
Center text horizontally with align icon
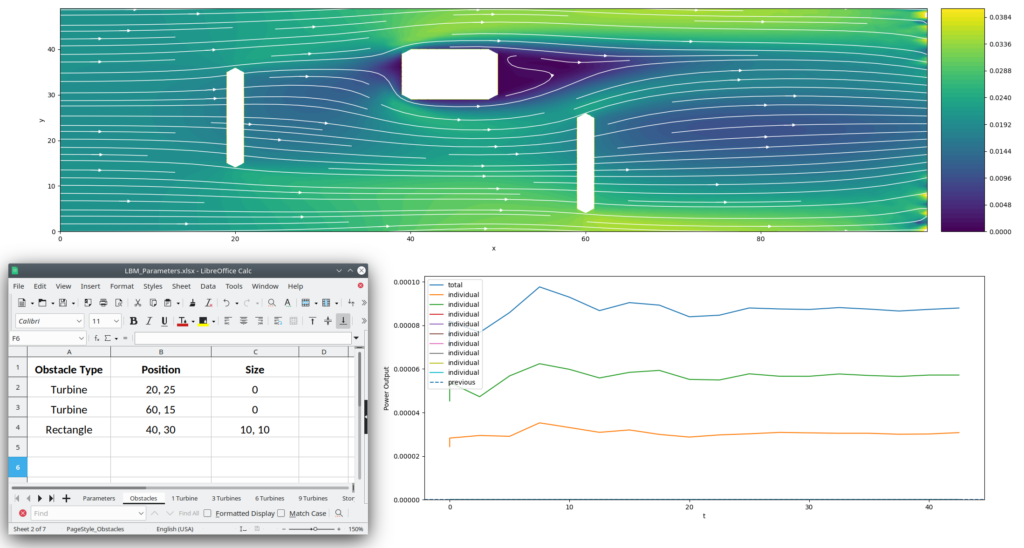243,321
